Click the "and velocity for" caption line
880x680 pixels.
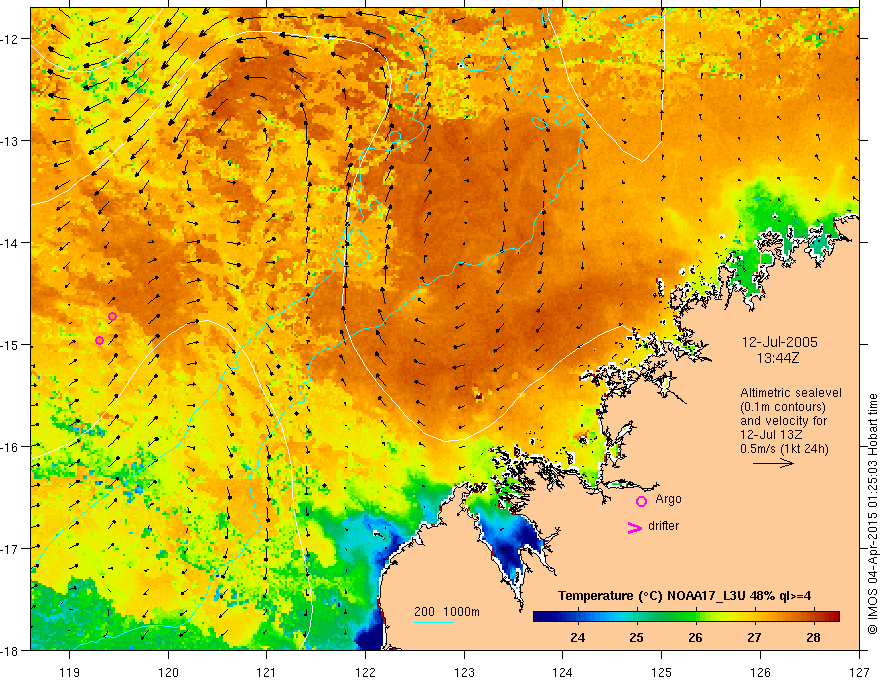tap(783, 421)
